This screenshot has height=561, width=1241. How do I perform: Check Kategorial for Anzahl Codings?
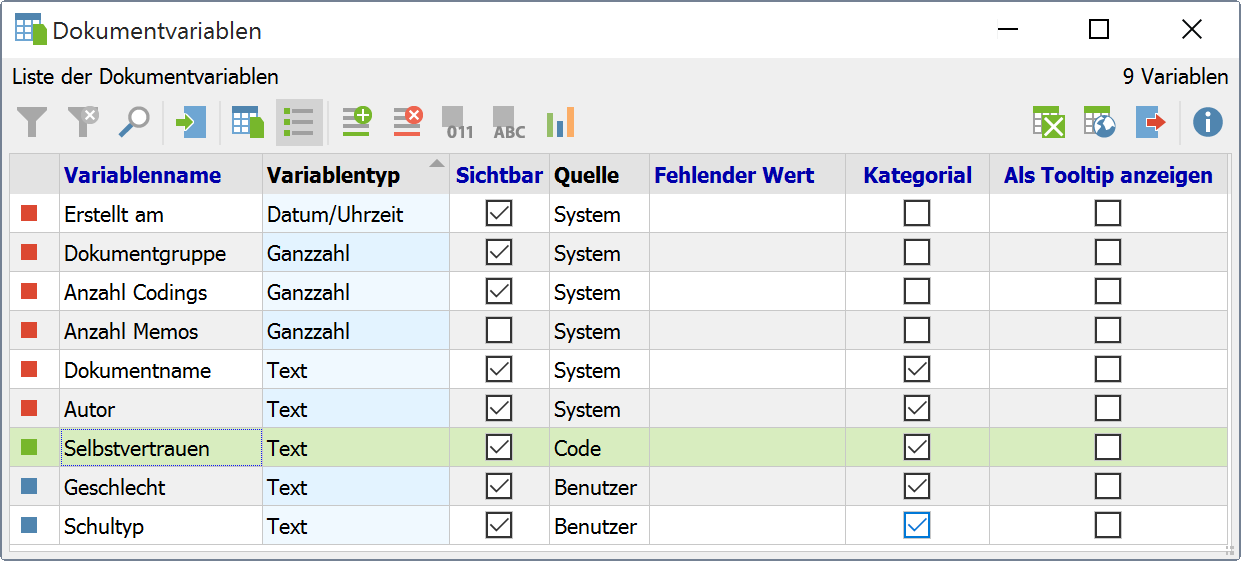tap(917, 291)
